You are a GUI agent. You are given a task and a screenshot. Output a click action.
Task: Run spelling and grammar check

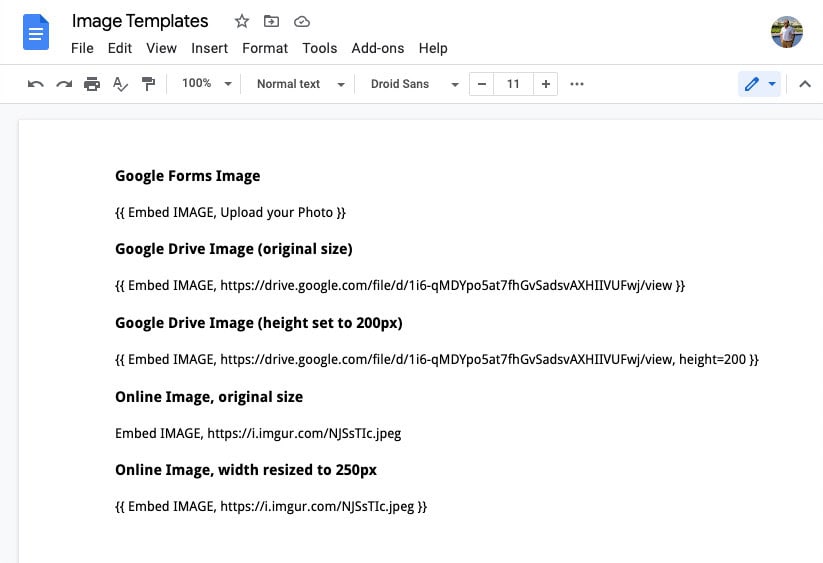(x=120, y=84)
